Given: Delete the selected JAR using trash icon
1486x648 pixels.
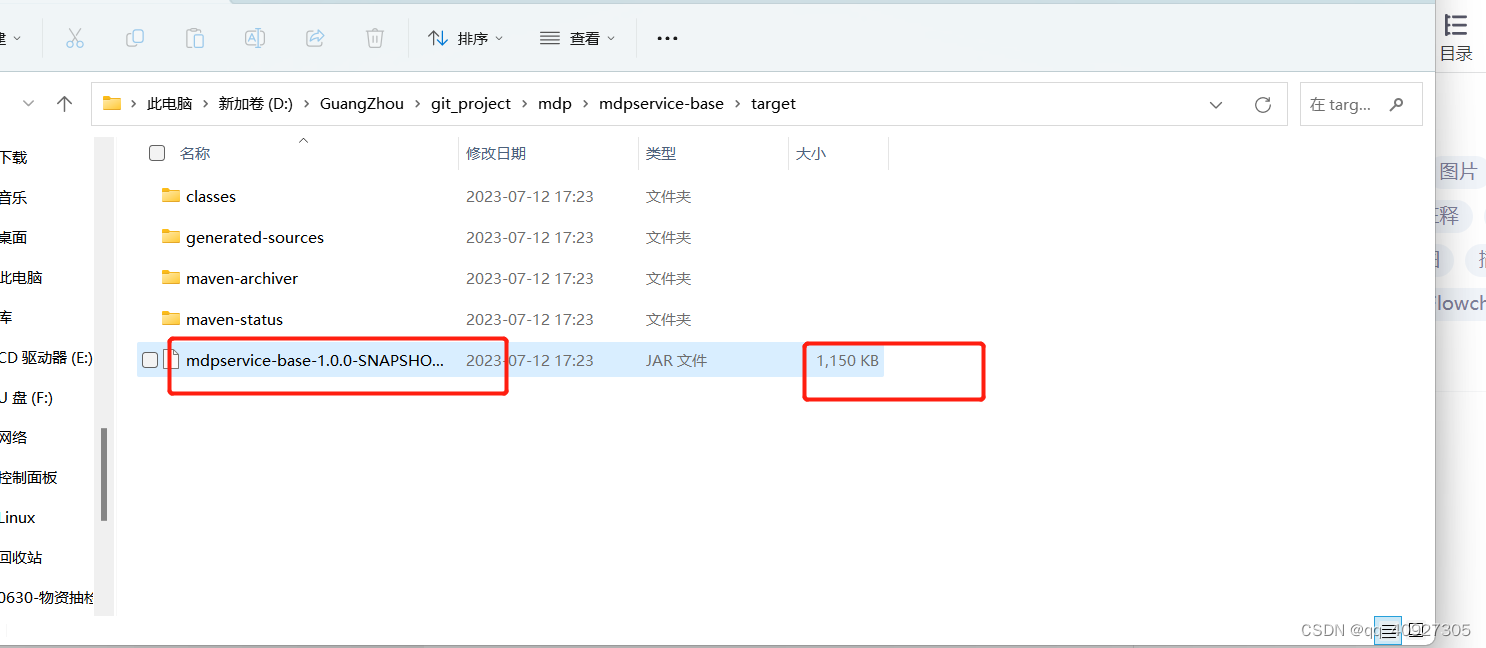Looking at the screenshot, I should click(x=374, y=38).
